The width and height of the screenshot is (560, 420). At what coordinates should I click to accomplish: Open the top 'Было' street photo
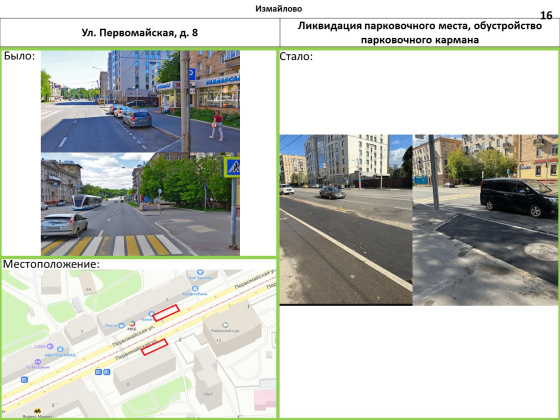(x=140, y=101)
